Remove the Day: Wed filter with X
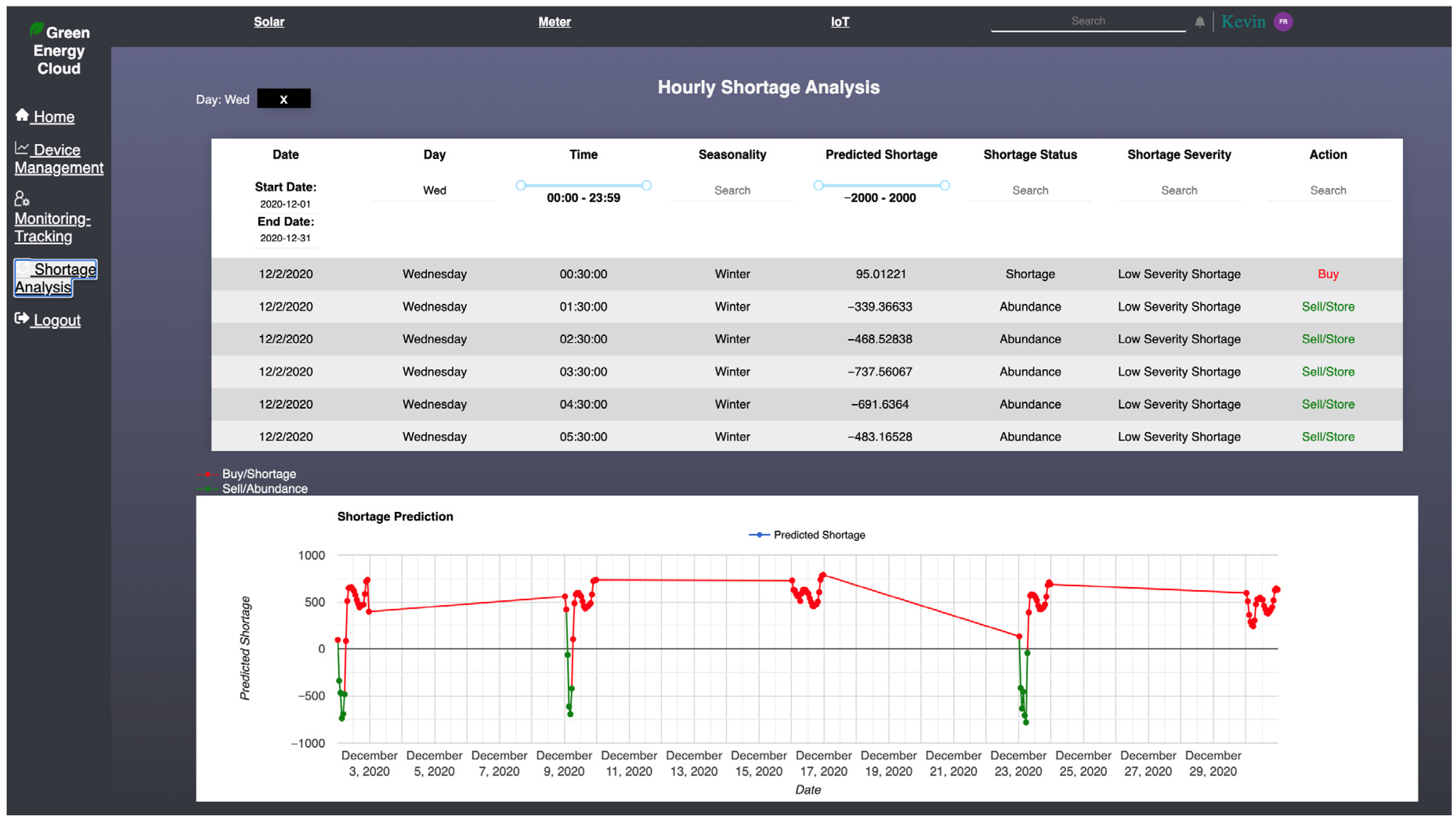This screenshot has height=820, width=1456. [x=284, y=99]
